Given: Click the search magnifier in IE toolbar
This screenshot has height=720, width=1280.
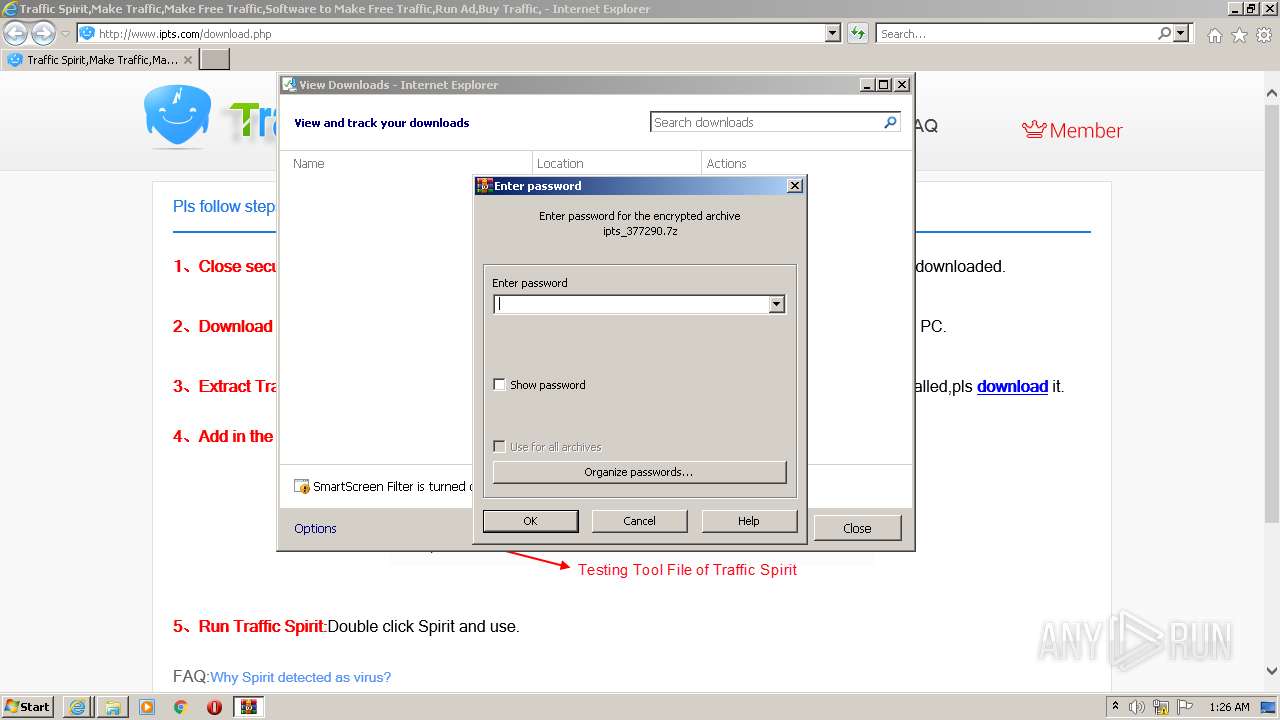Looking at the screenshot, I should (x=1164, y=33).
